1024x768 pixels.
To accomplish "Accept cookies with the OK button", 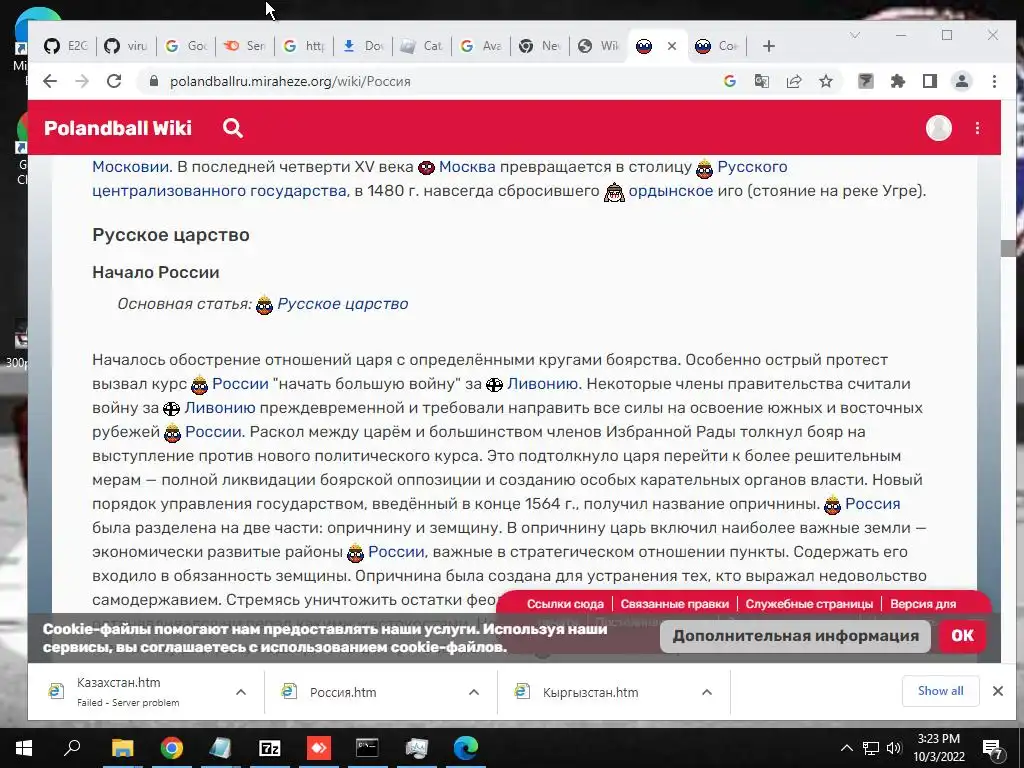I will click(962, 636).
